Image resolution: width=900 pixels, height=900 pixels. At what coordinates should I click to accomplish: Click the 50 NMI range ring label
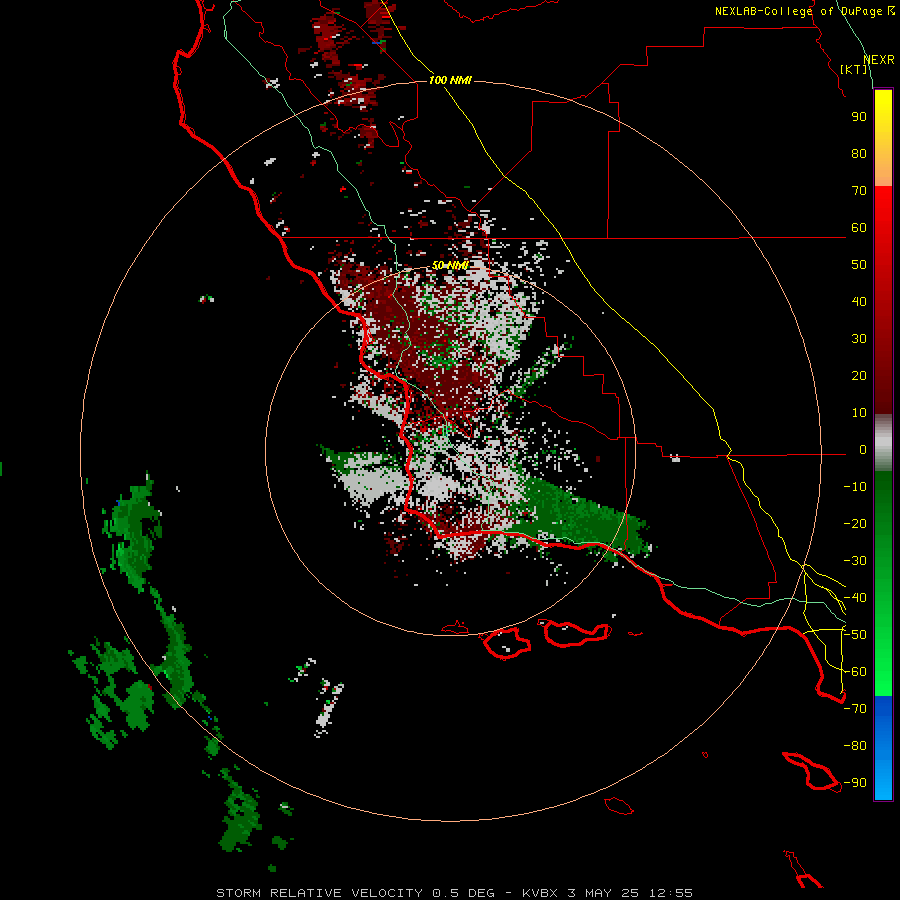click(450, 265)
